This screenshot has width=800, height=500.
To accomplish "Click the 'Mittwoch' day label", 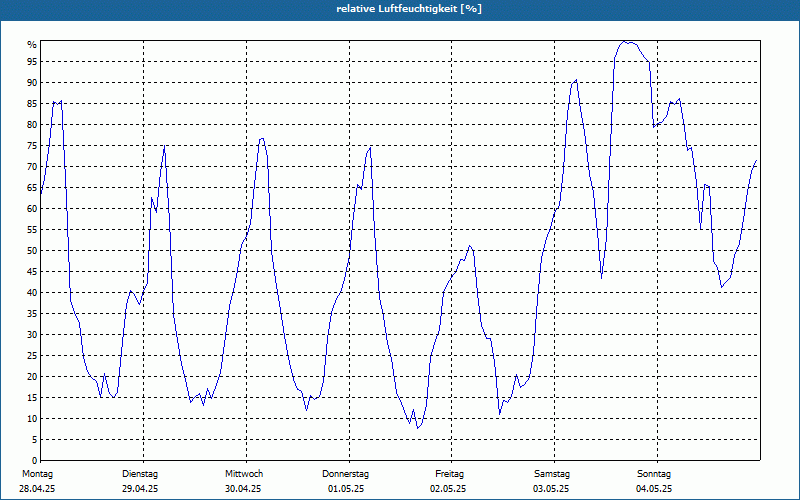I will coord(244,474).
